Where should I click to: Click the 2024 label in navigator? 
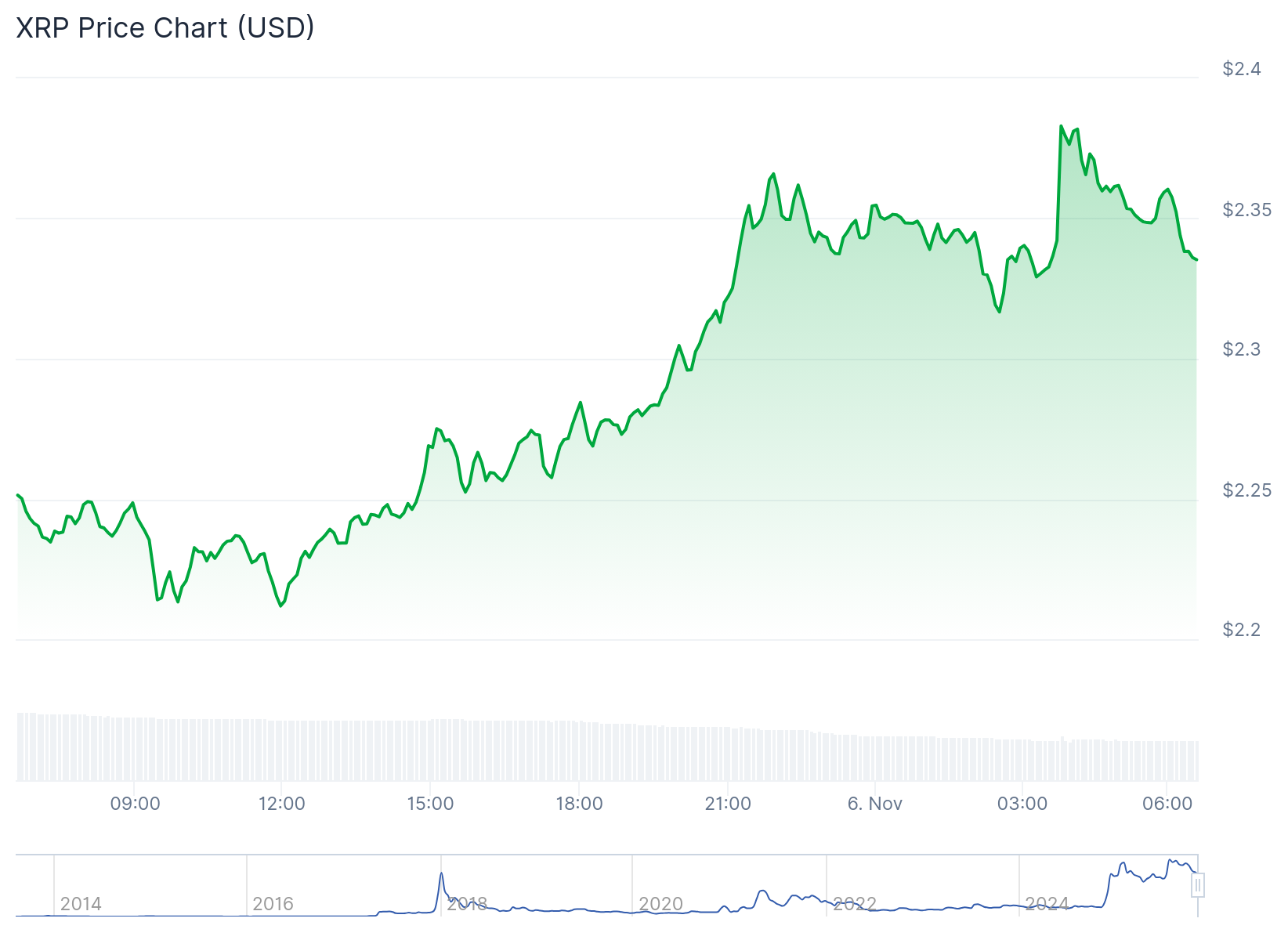[x=1047, y=904]
